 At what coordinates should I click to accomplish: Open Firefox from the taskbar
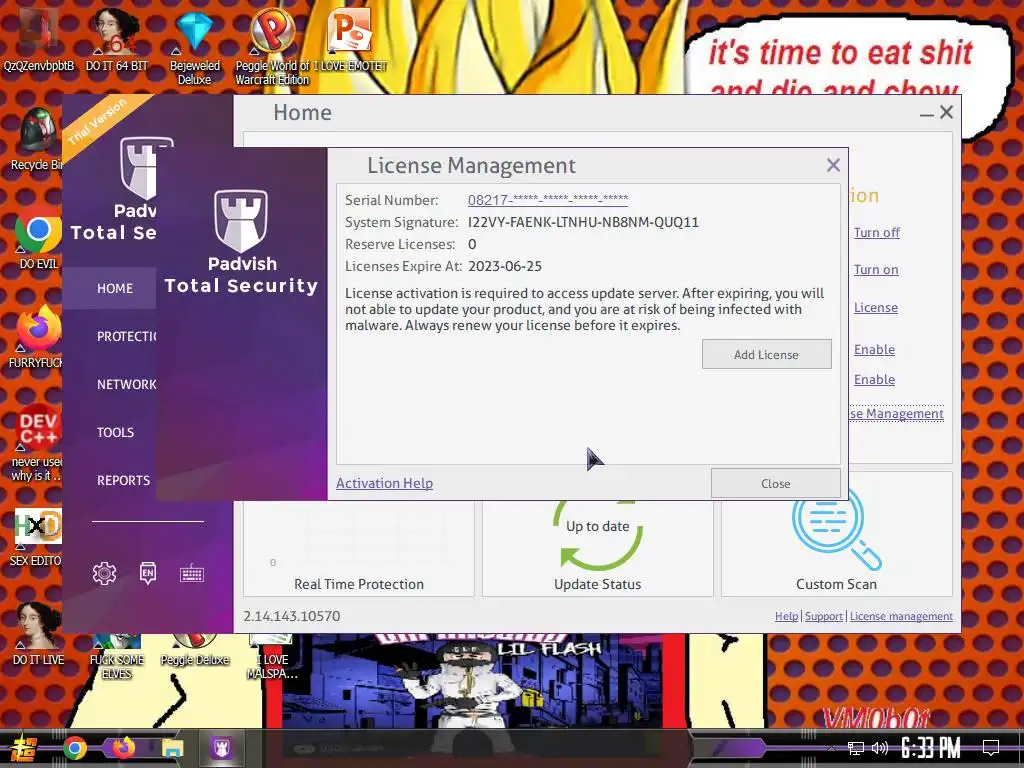coord(123,748)
